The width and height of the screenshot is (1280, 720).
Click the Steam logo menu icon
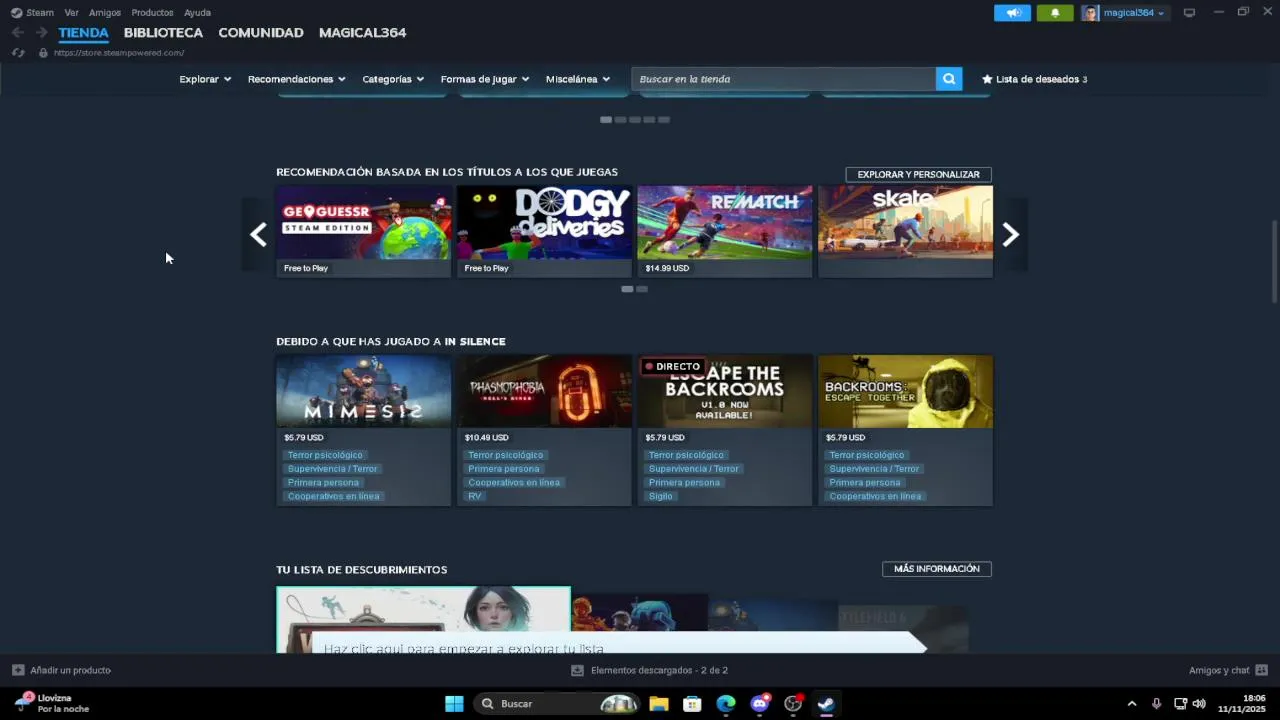coord(16,13)
